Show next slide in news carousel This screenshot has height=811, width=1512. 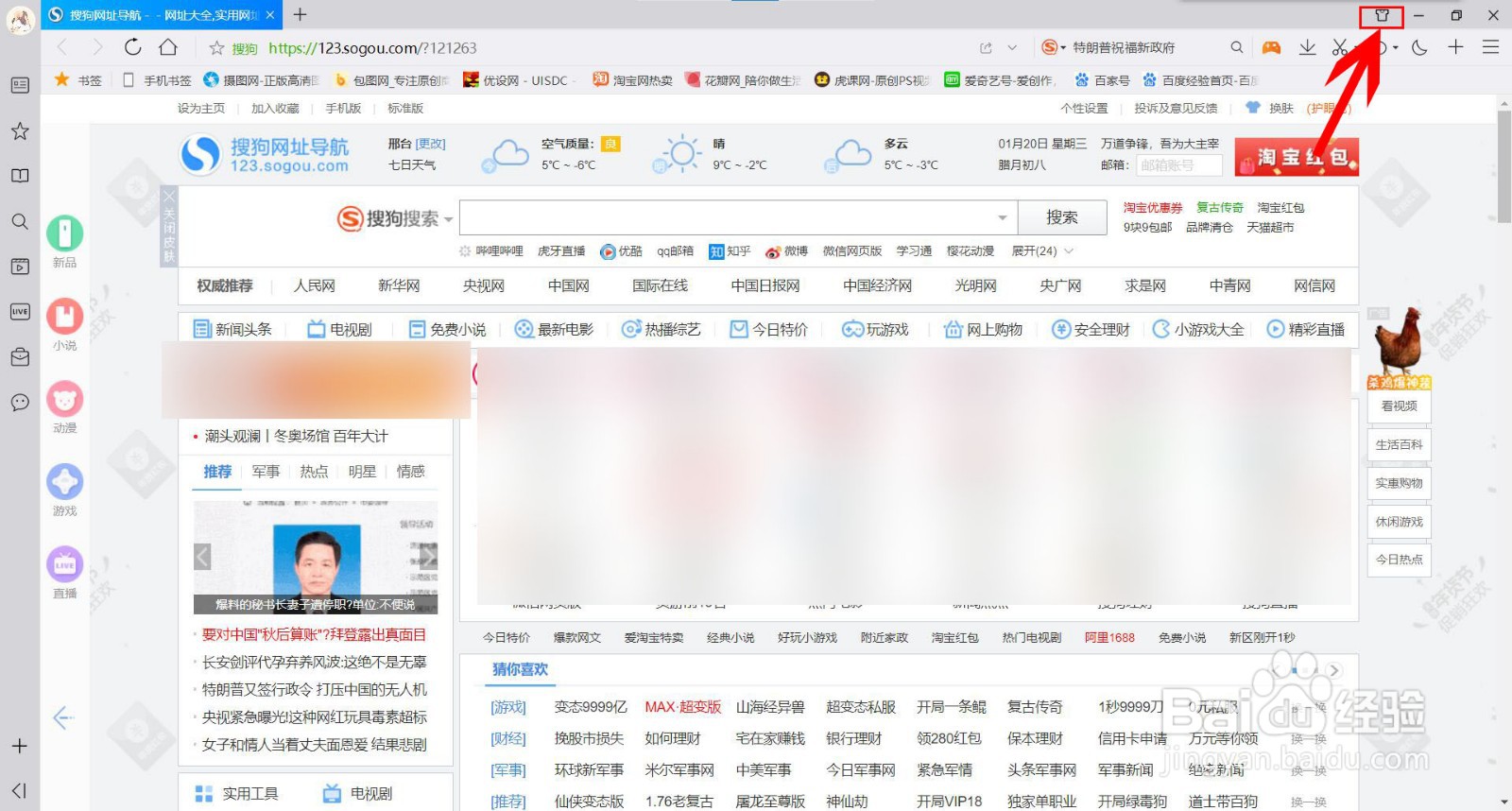[x=428, y=556]
